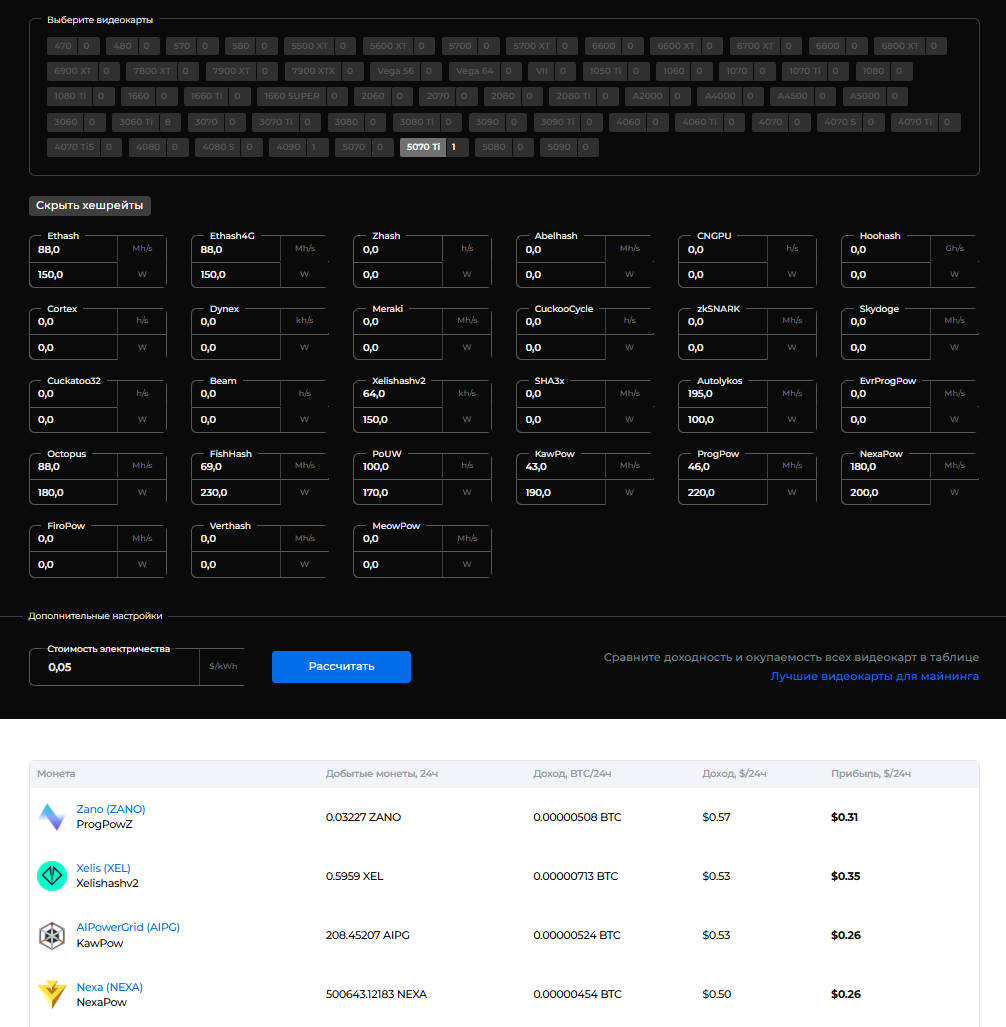Click the AIPowerGrid coin logo icon
The image size is (1006, 1027).
(52, 935)
